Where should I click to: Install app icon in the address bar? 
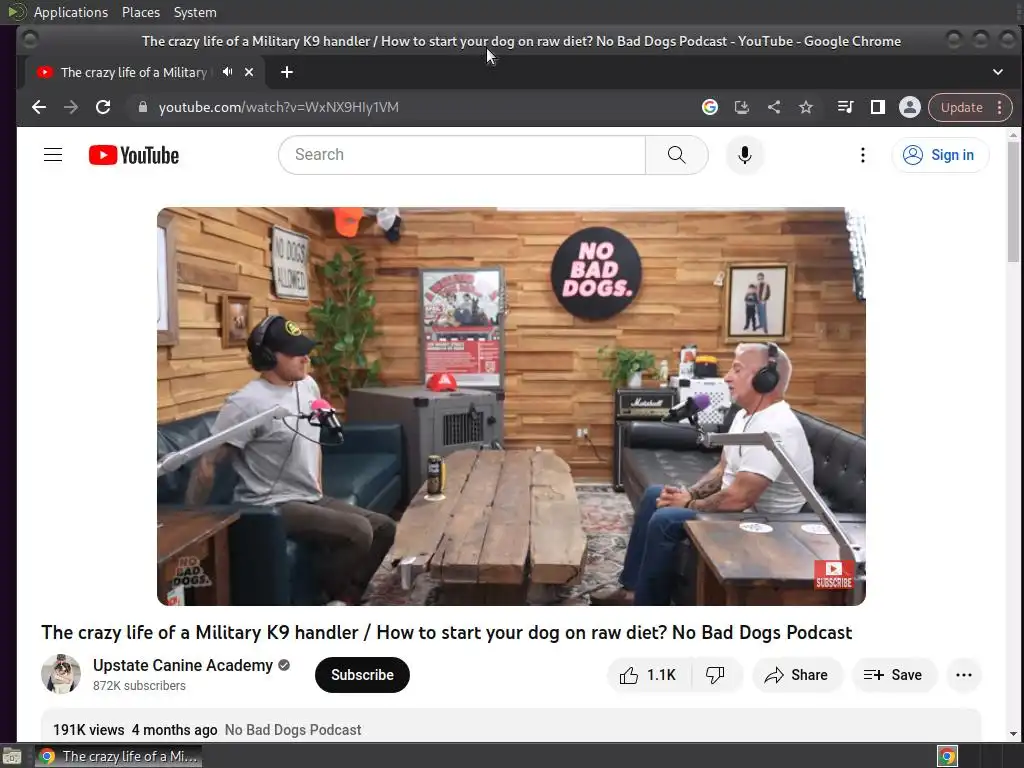[x=742, y=107]
